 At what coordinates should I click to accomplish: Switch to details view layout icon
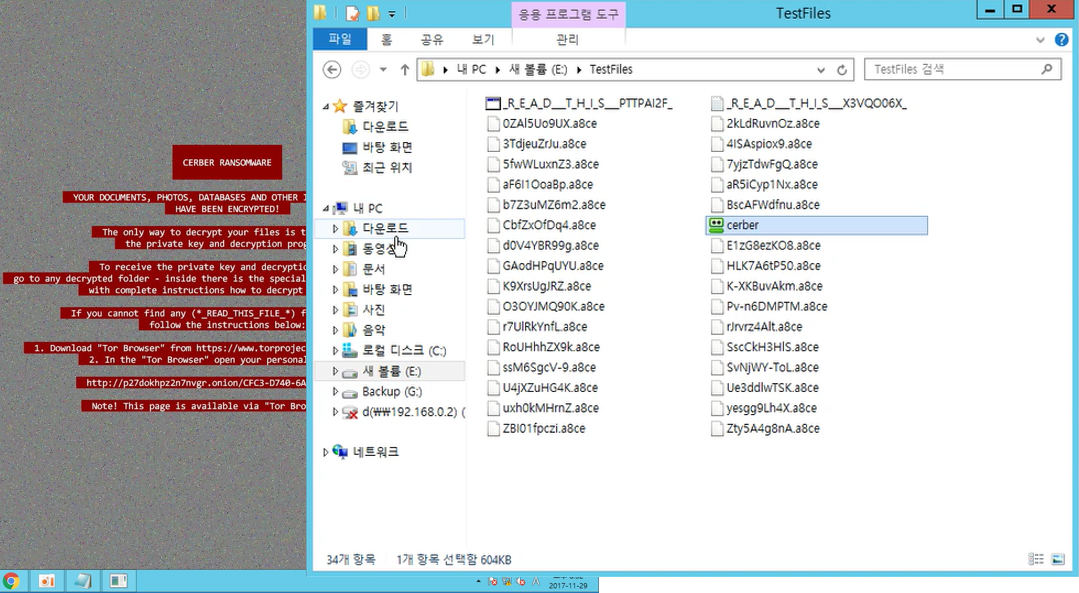[1036, 559]
